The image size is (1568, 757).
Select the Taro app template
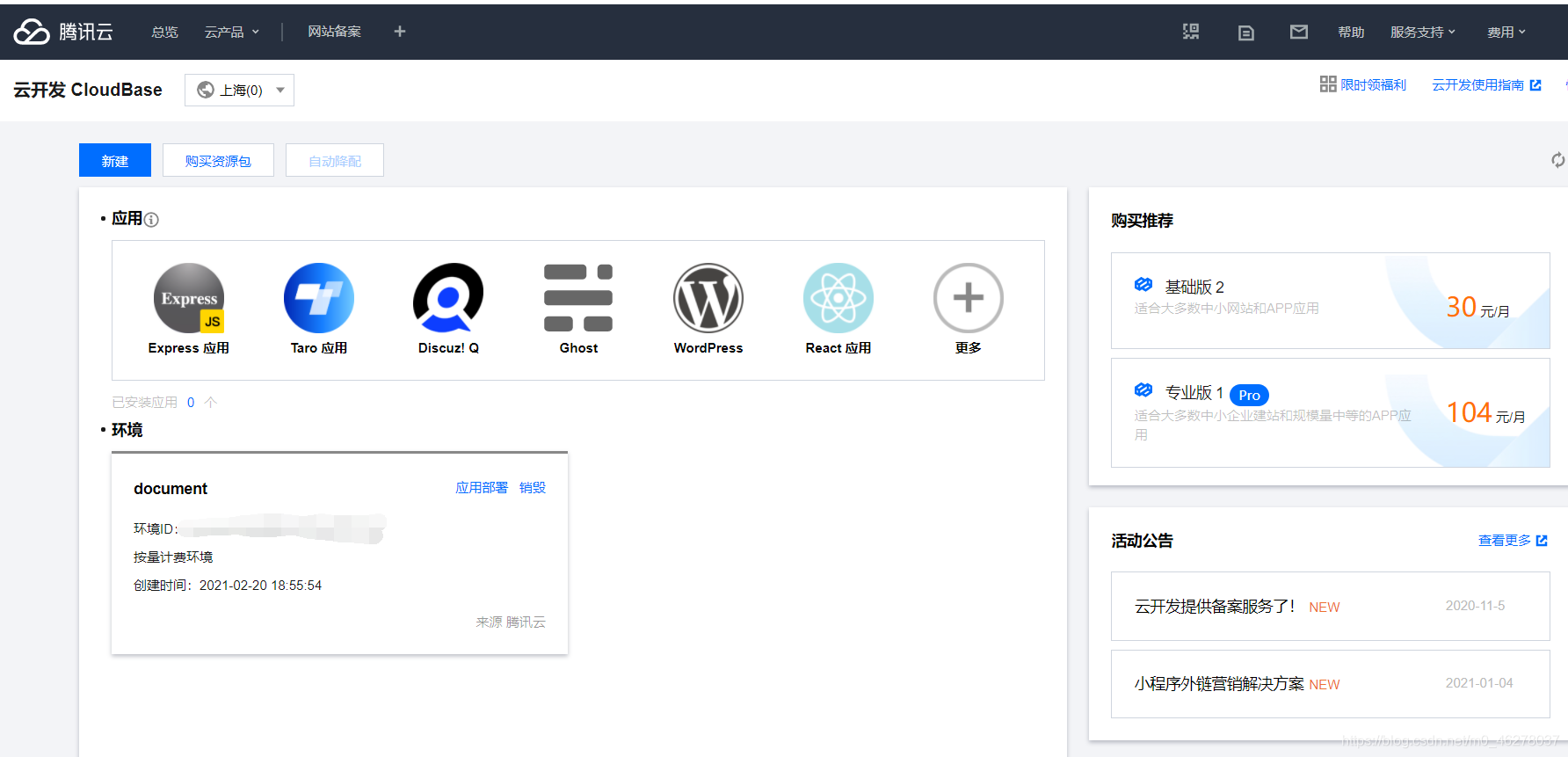[319, 309]
